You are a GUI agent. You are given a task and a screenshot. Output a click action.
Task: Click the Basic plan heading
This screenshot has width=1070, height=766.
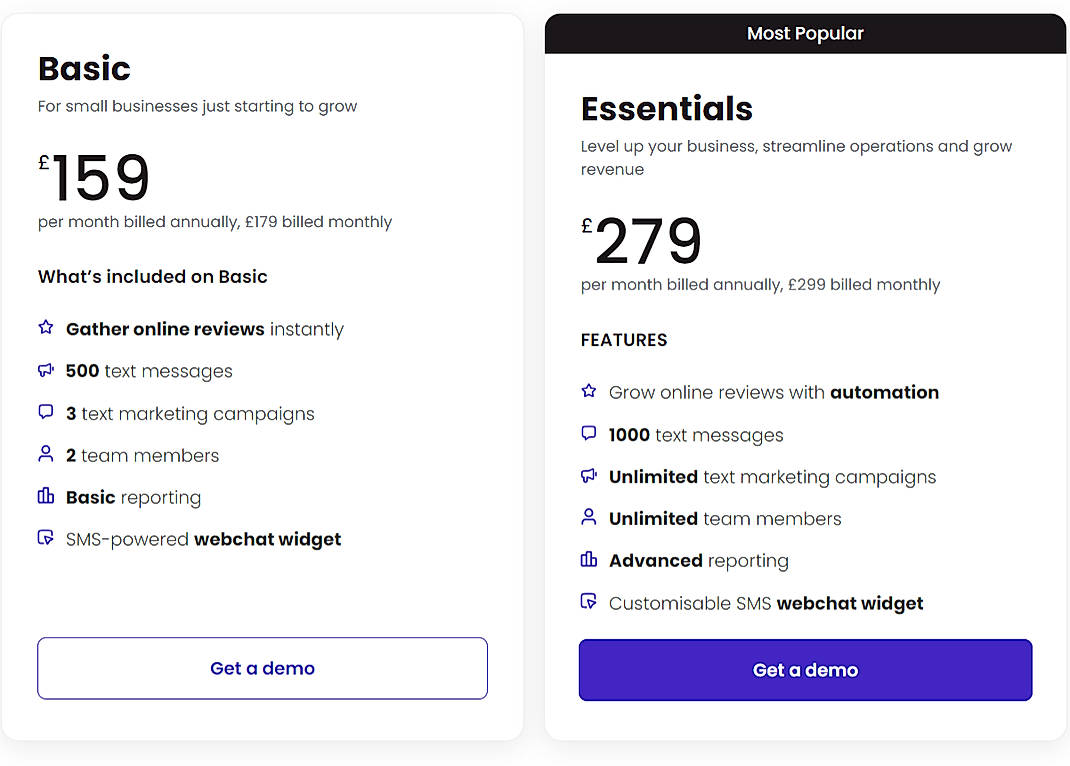click(84, 68)
